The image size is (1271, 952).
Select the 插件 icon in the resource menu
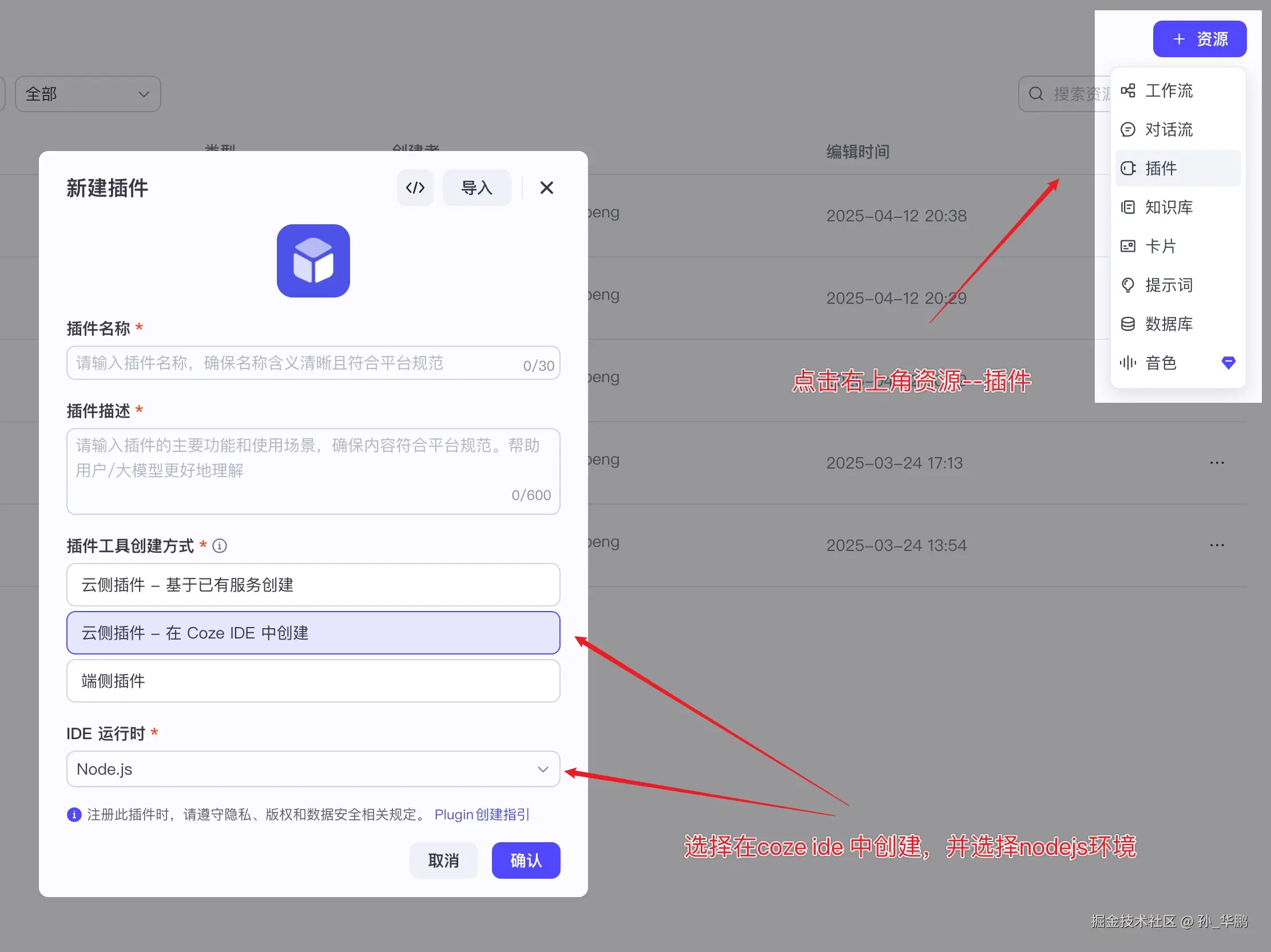coord(1129,168)
